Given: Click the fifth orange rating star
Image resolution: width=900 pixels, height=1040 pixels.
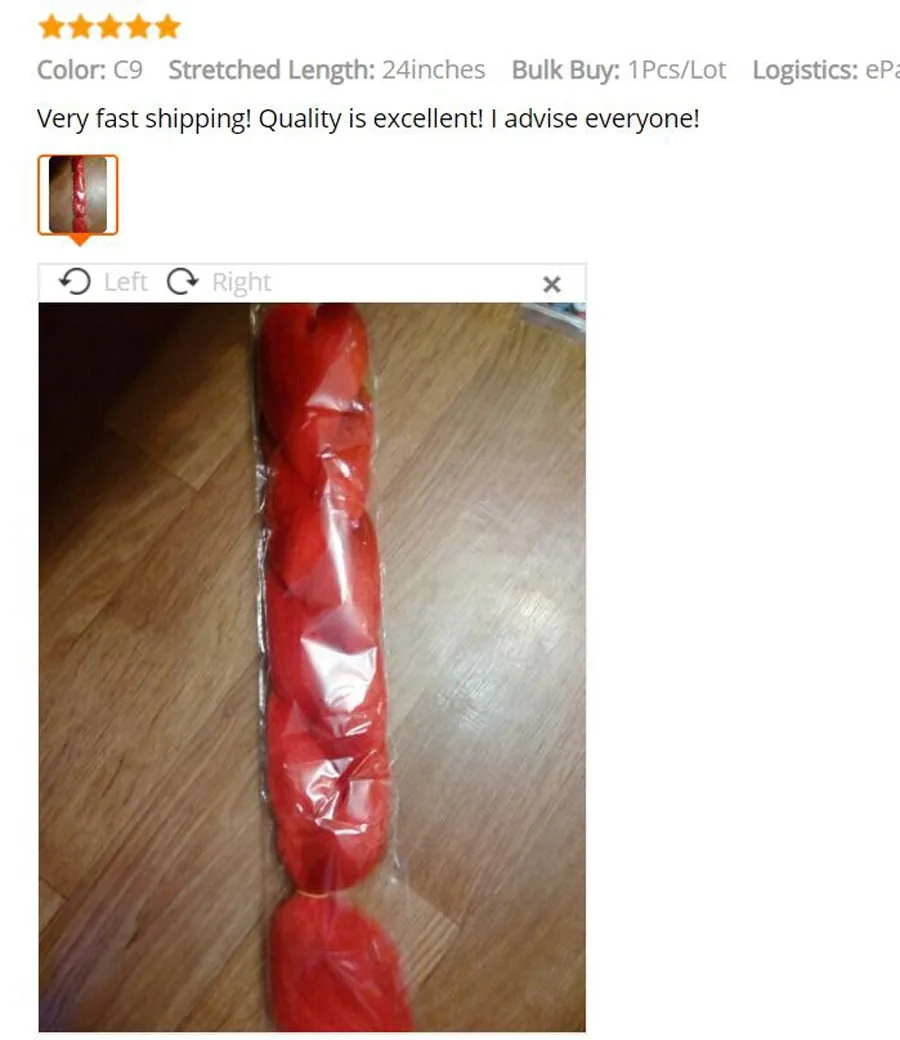Looking at the screenshot, I should point(168,27).
